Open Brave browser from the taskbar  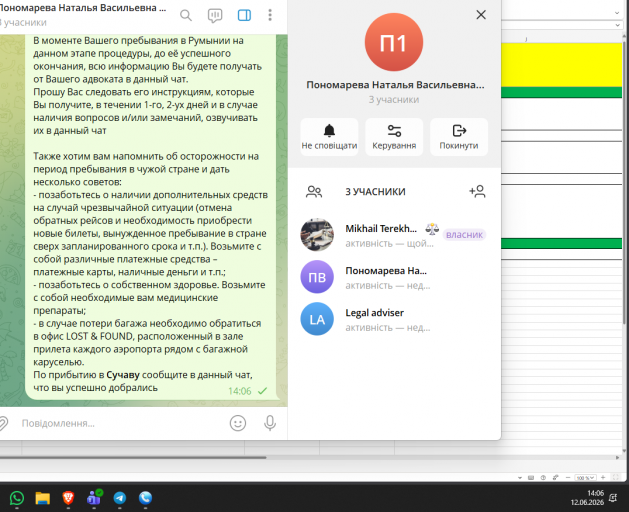click(x=68, y=498)
